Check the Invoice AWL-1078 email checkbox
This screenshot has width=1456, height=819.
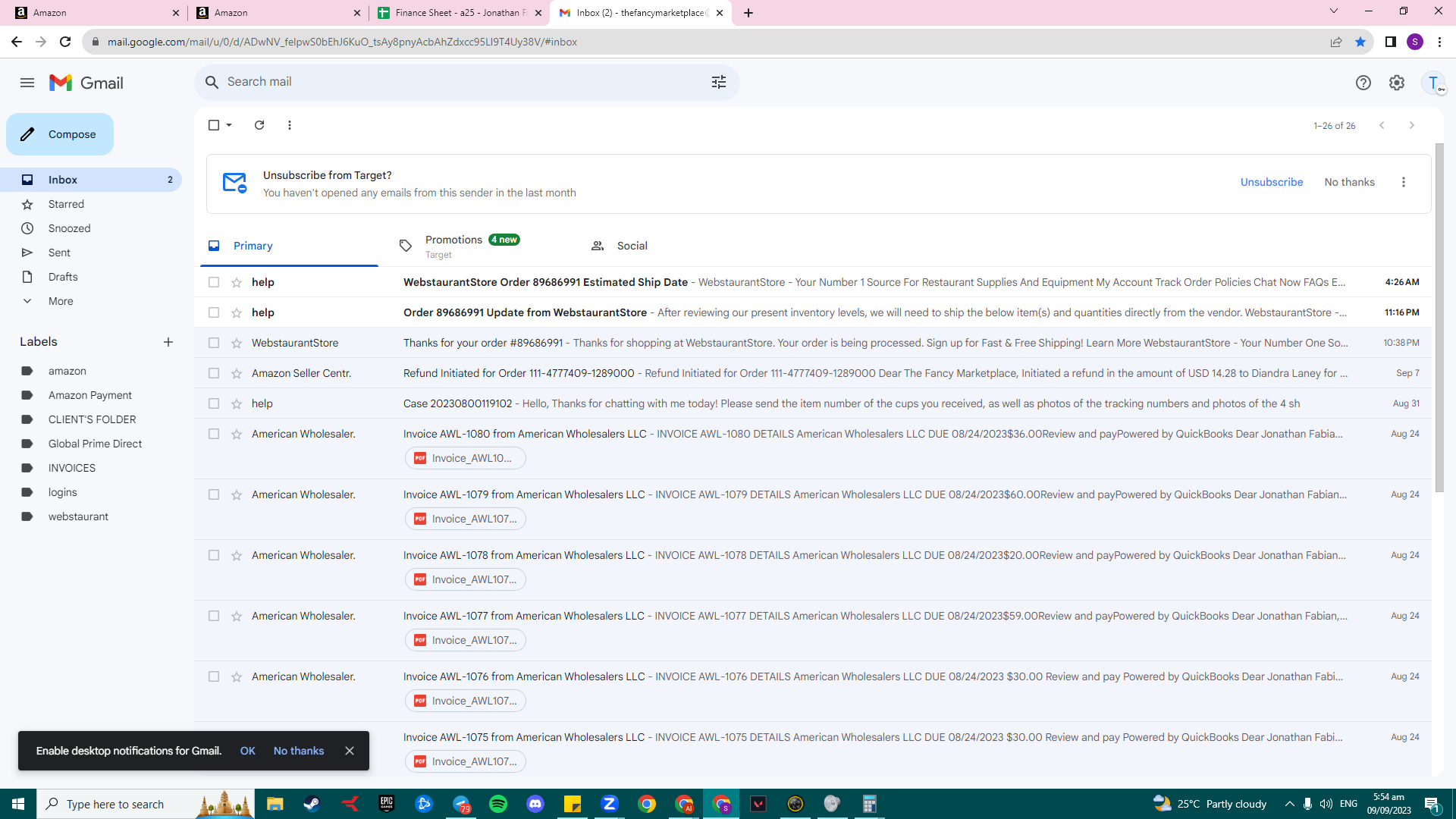coord(214,556)
